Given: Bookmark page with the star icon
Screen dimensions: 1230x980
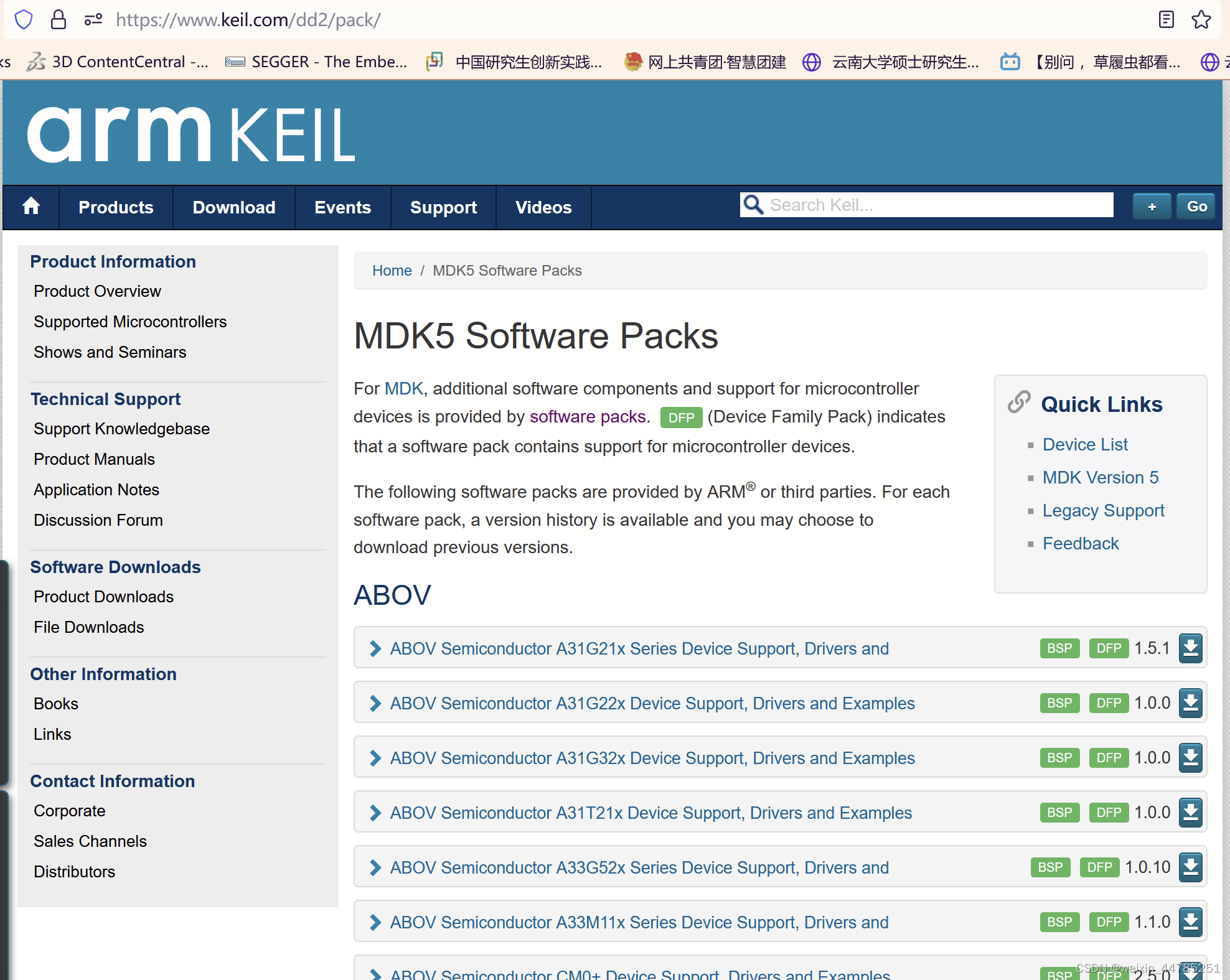Looking at the screenshot, I should [x=1201, y=20].
